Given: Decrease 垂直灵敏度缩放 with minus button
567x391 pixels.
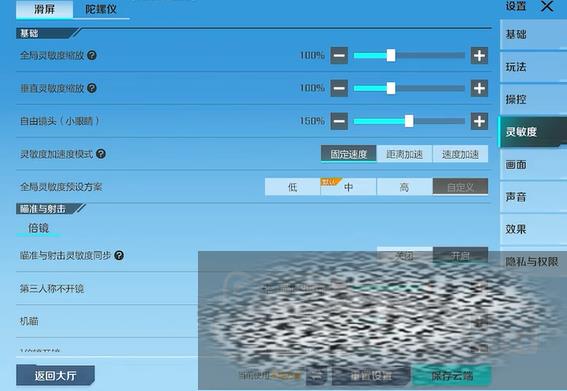Looking at the screenshot, I should point(339,88).
